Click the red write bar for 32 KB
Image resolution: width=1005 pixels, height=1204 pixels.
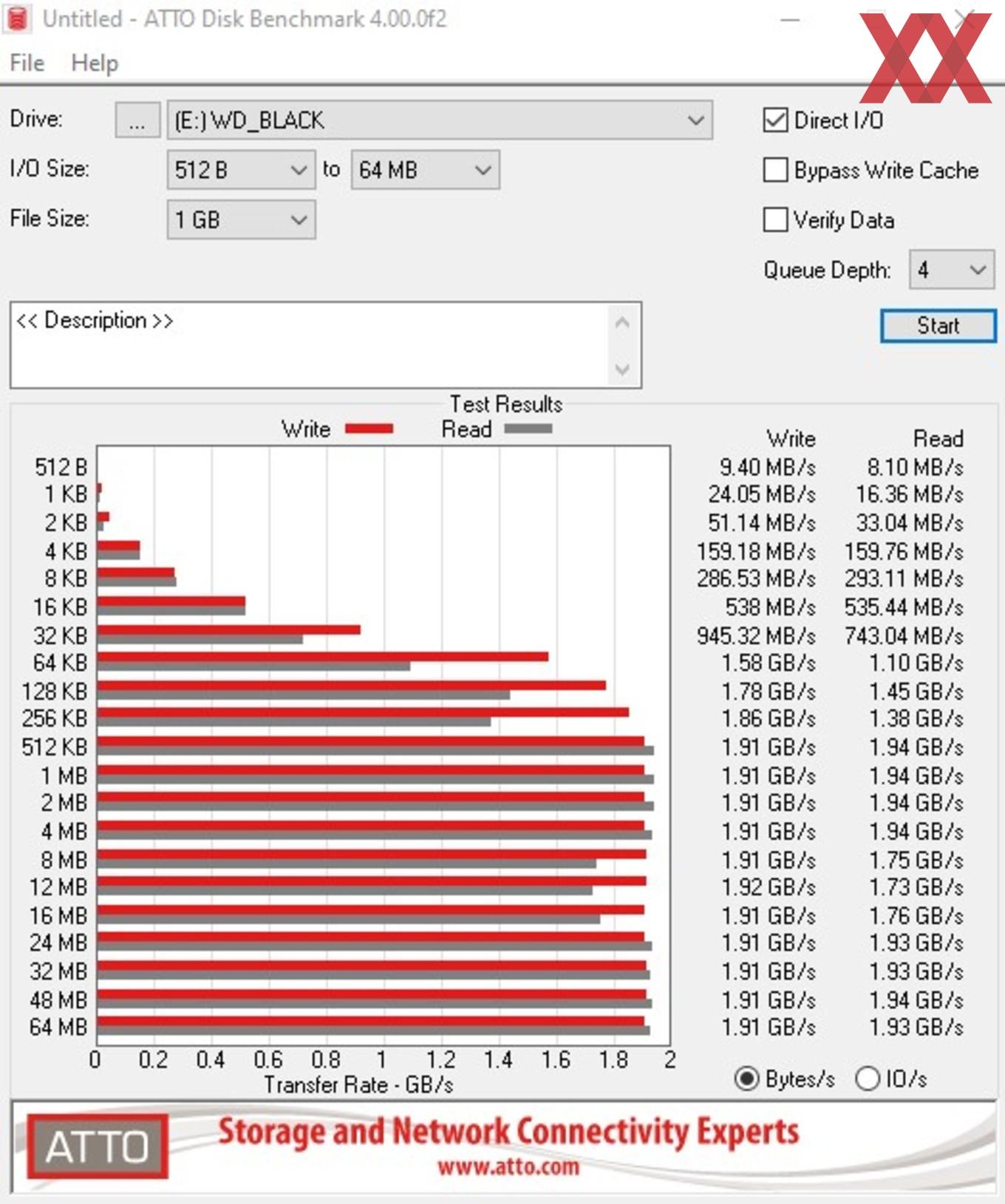(x=229, y=630)
